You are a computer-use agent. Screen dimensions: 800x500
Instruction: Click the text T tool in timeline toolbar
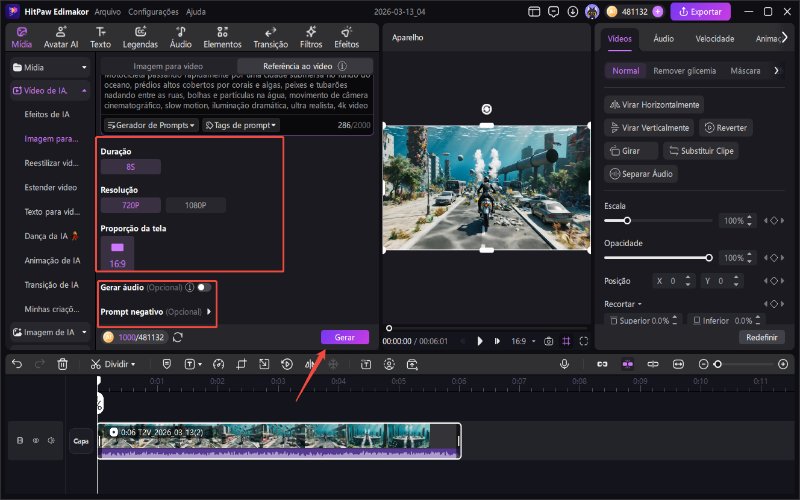(x=190, y=364)
